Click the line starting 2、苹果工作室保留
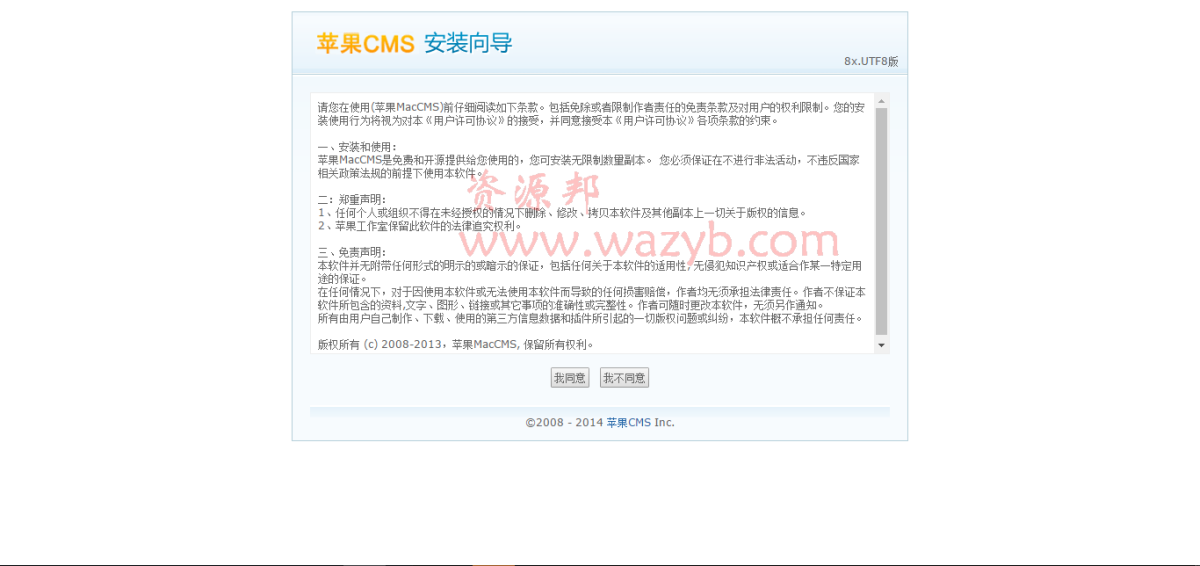 [420, 226]
